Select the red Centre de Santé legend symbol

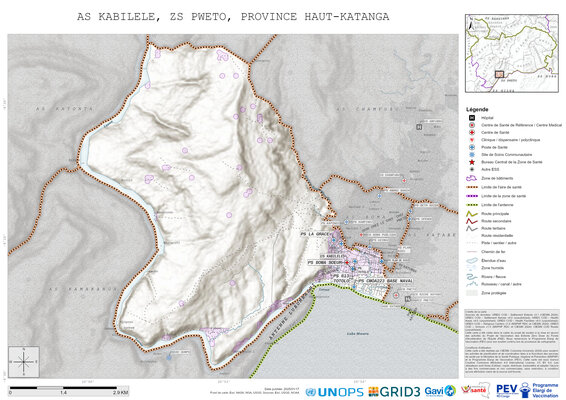(x=471, y=132)
